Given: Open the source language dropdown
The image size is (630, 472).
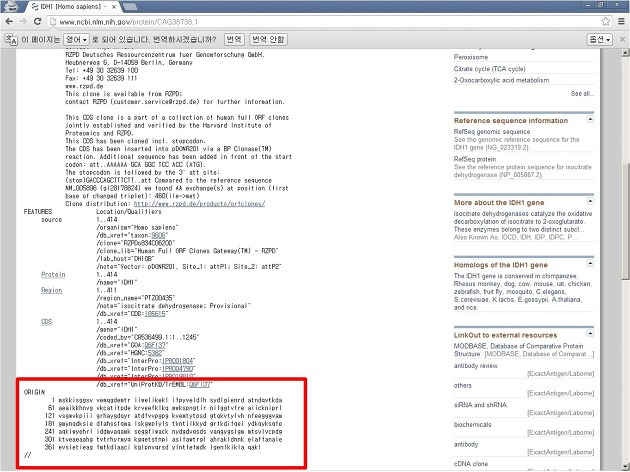Looking at the screenshot, I should 76,39.
